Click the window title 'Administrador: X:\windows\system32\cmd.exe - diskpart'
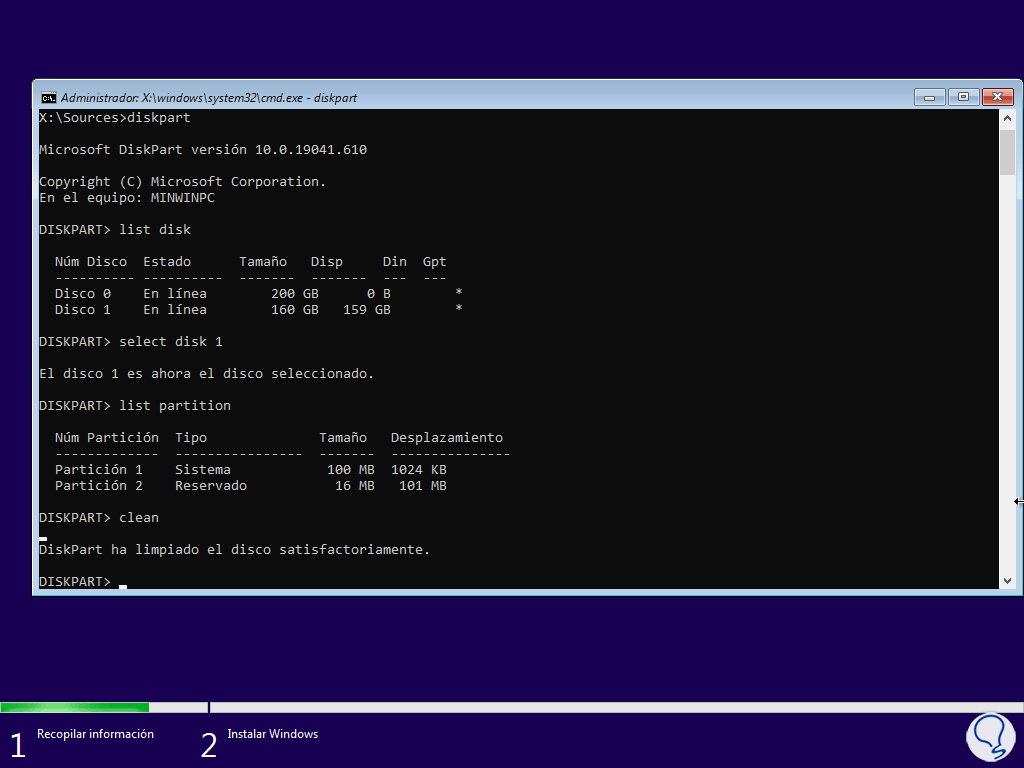 click(209, 98)
